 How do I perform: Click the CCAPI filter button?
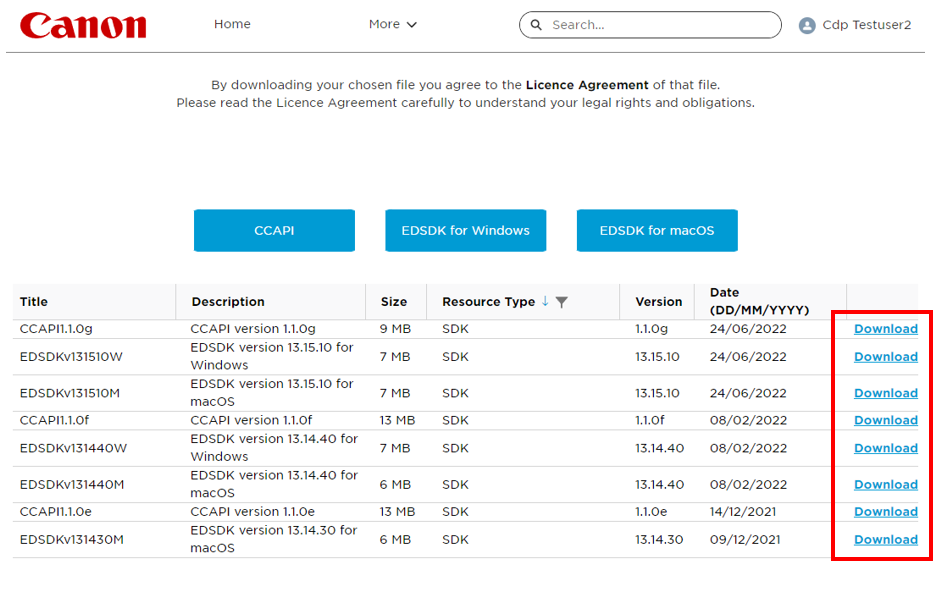pos(274,230)
